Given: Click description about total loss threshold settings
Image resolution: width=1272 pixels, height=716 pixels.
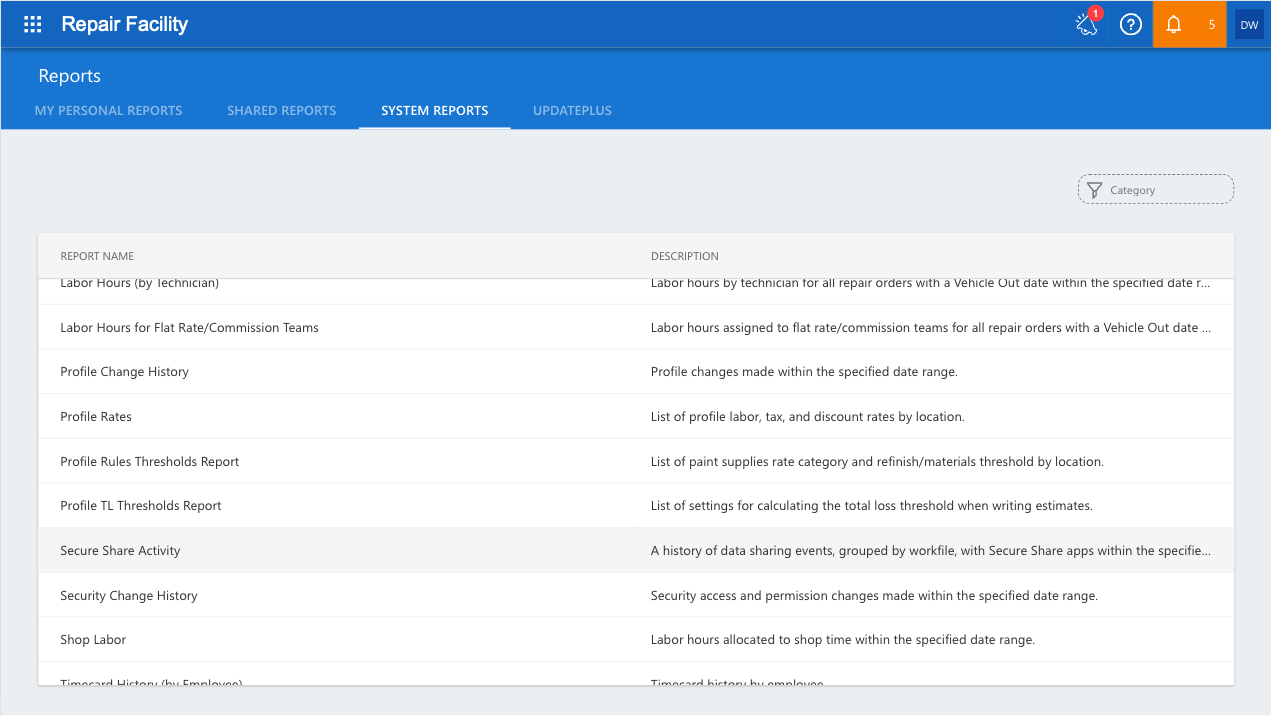Looking at the screenshot, I should tap(872, 505).
